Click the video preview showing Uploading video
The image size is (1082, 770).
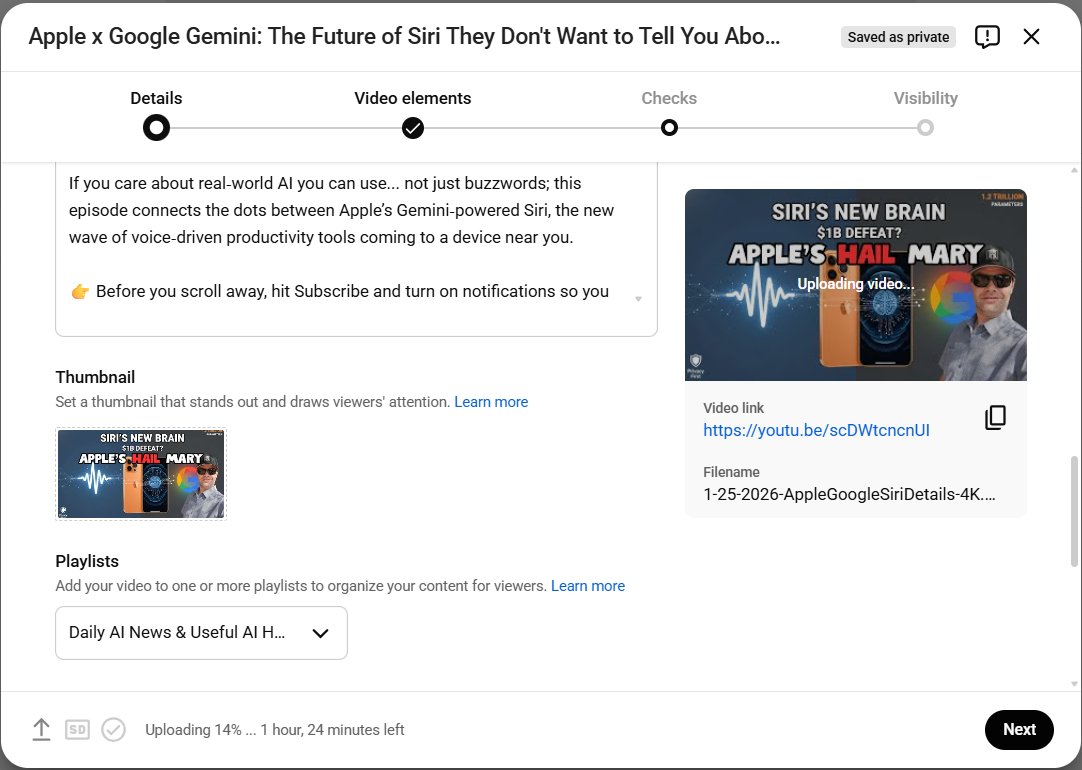pos(856,284)
